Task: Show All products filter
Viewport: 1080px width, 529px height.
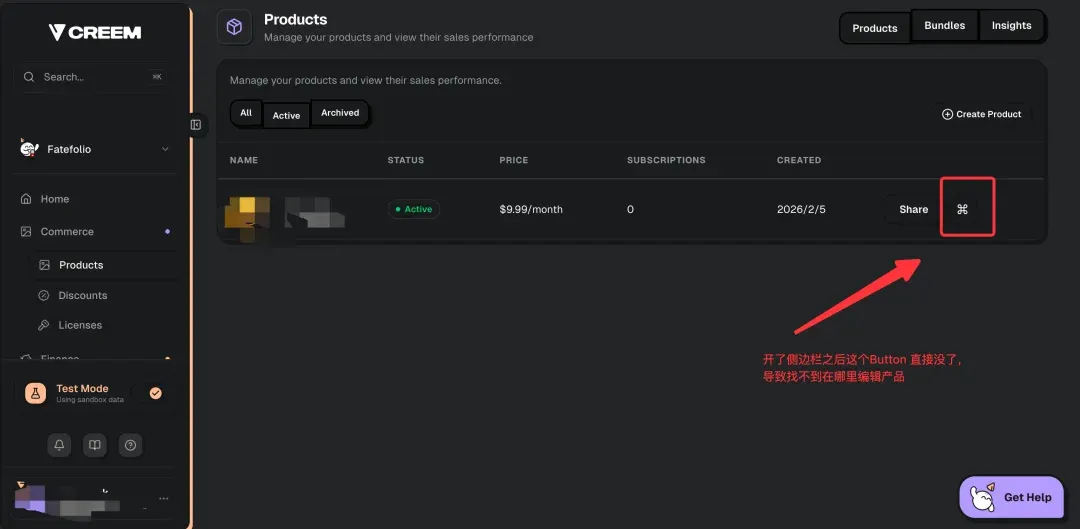Action: tap(246, 113)
